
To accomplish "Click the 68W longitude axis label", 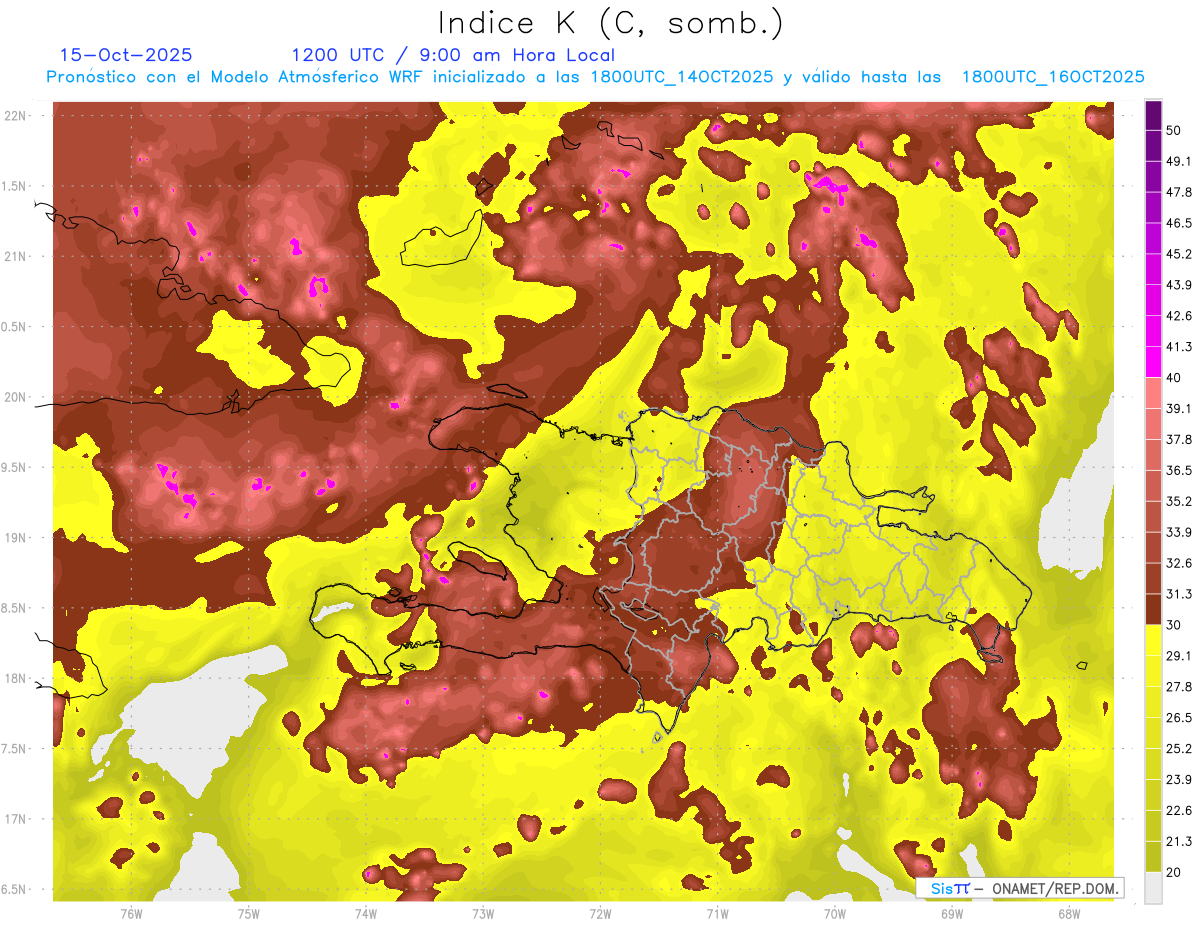I will [1068, 913].
